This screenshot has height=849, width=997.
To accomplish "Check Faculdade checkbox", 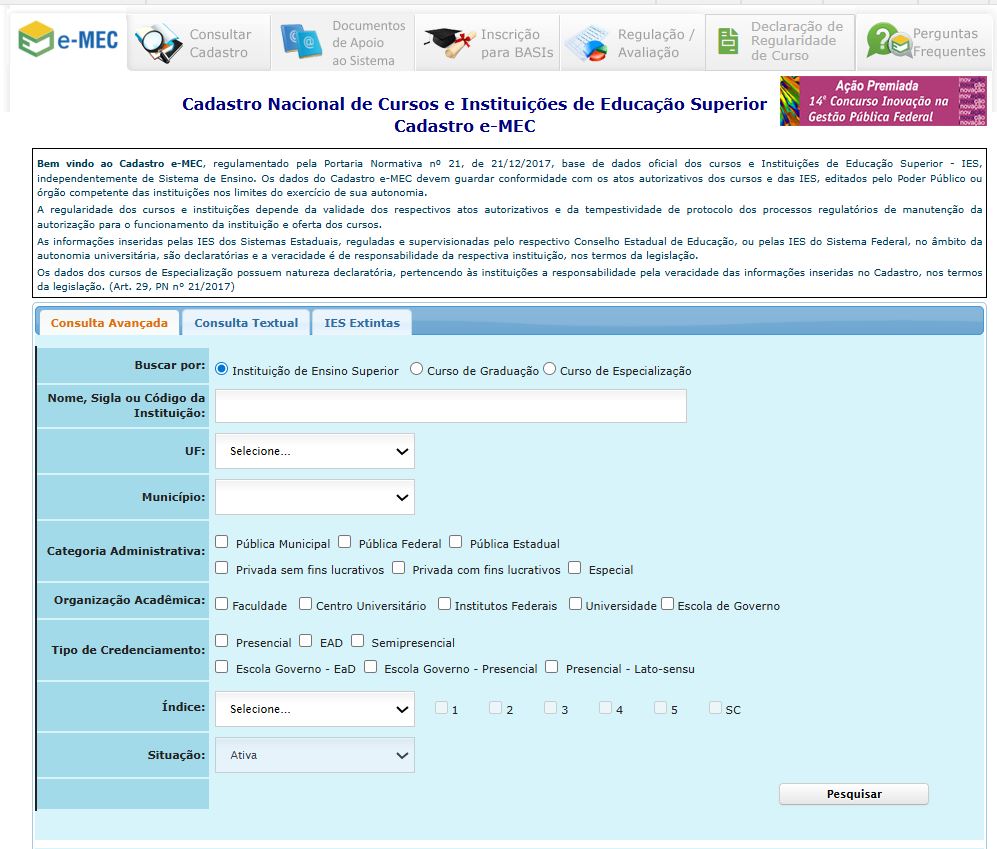I will tap(221, 604).
